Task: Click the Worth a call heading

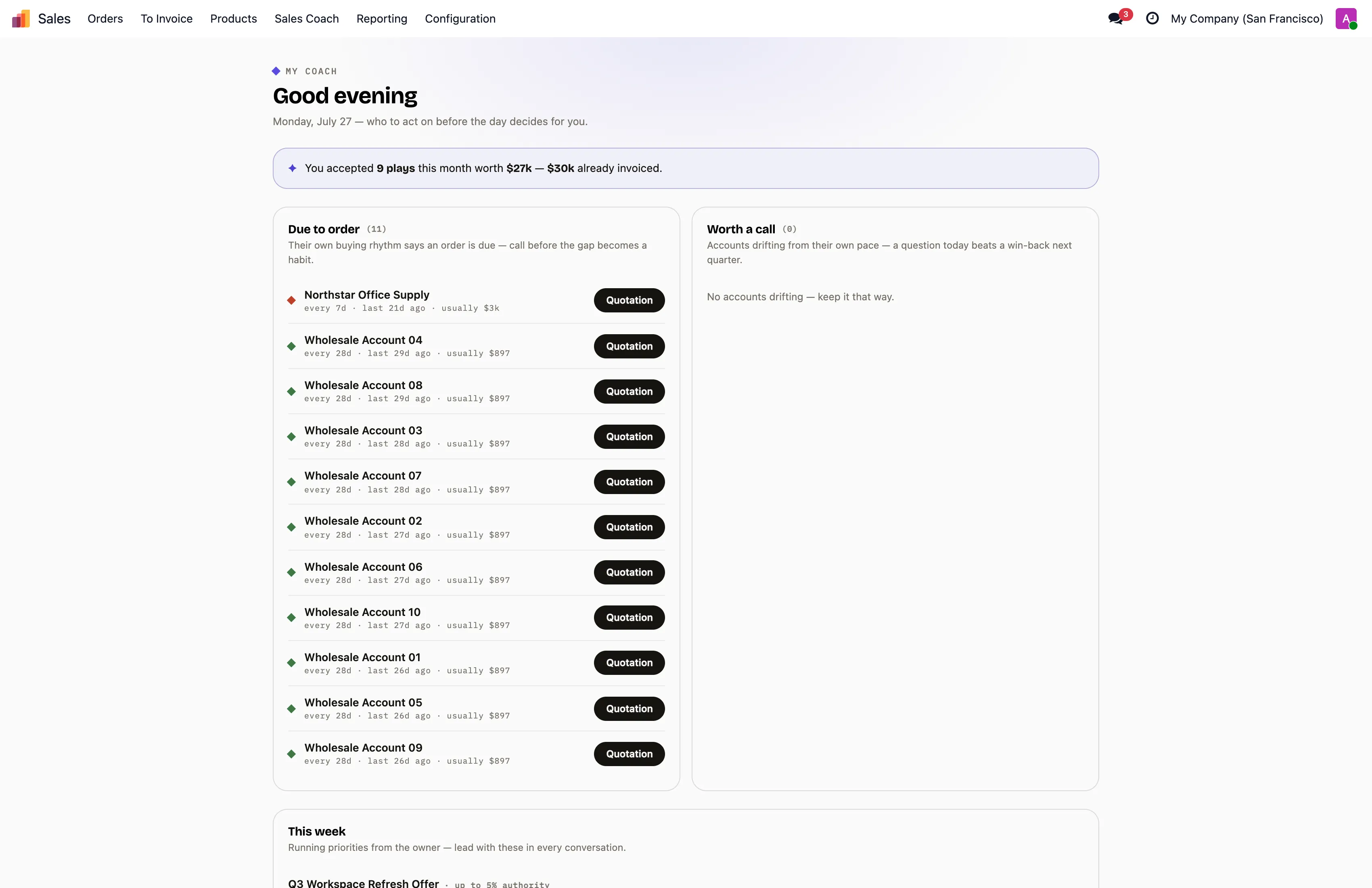Action: click(741, 230)
